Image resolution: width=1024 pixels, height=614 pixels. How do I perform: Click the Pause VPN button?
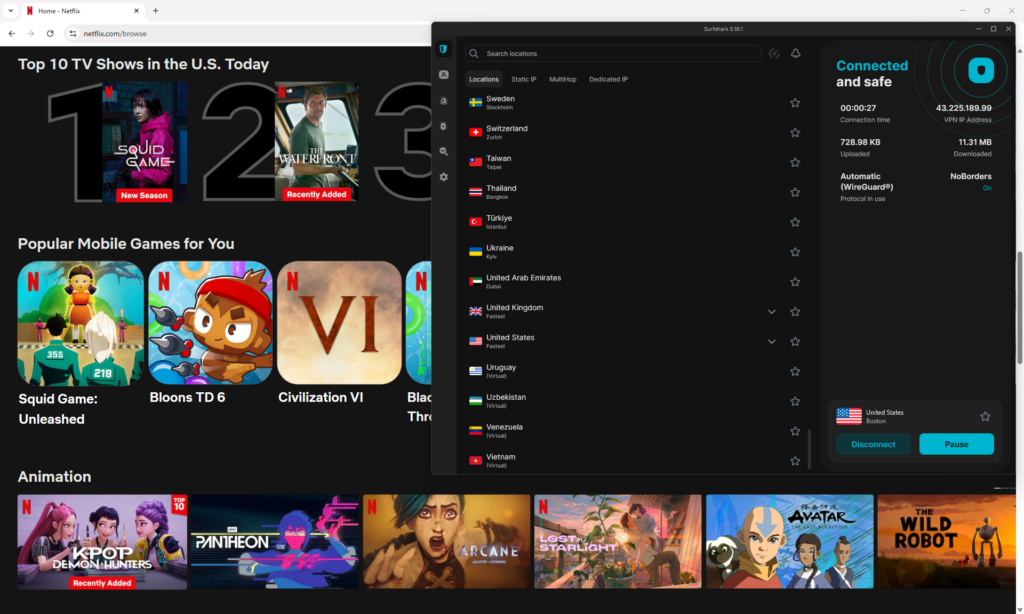[x=956, y=444]
